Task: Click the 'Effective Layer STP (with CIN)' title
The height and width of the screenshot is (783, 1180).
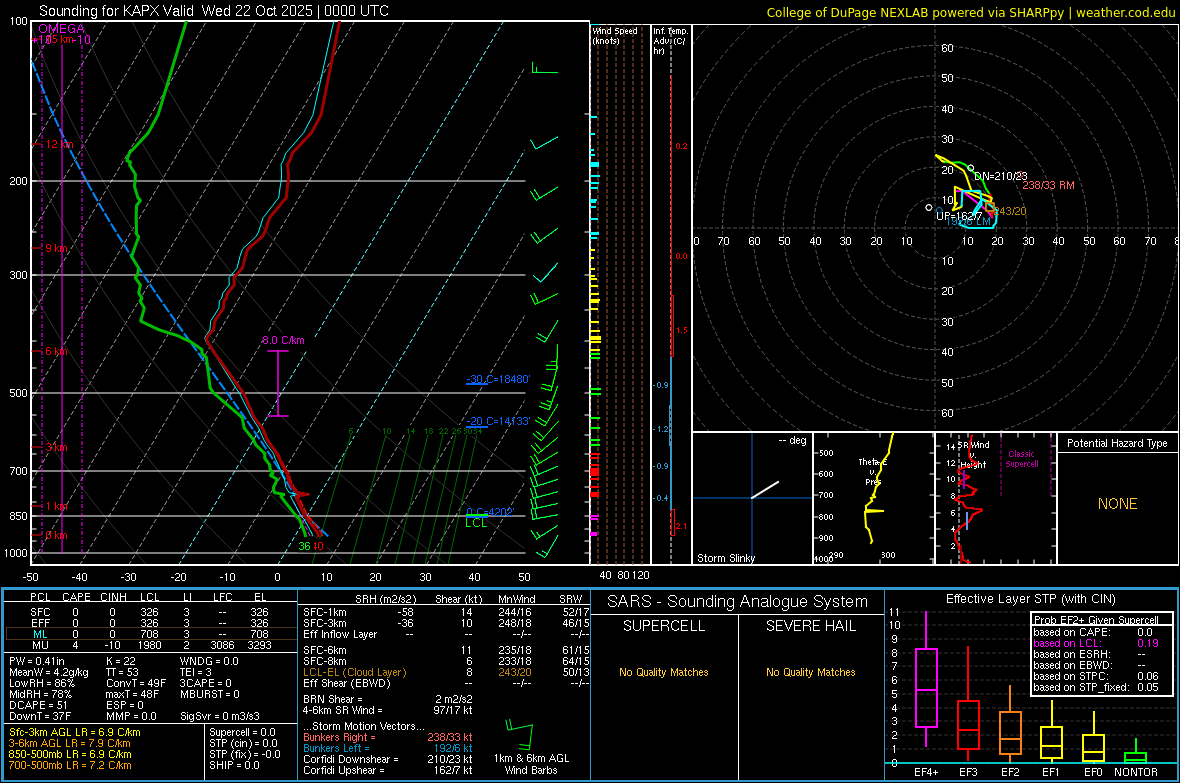Action: (1030, 599)
